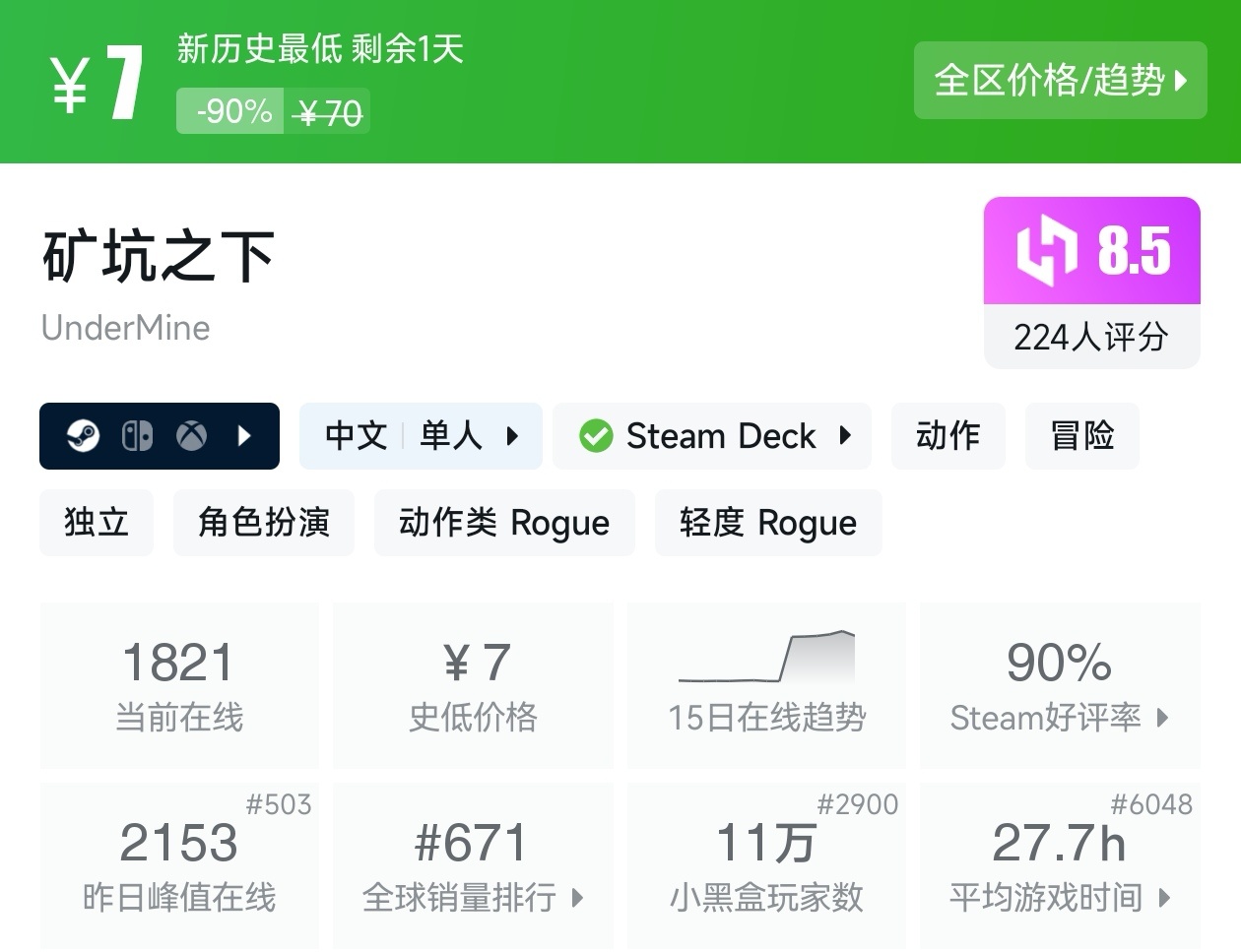Expand the platforms list arrow
This screenshot has height=952, width=1241.
[245, 435]
